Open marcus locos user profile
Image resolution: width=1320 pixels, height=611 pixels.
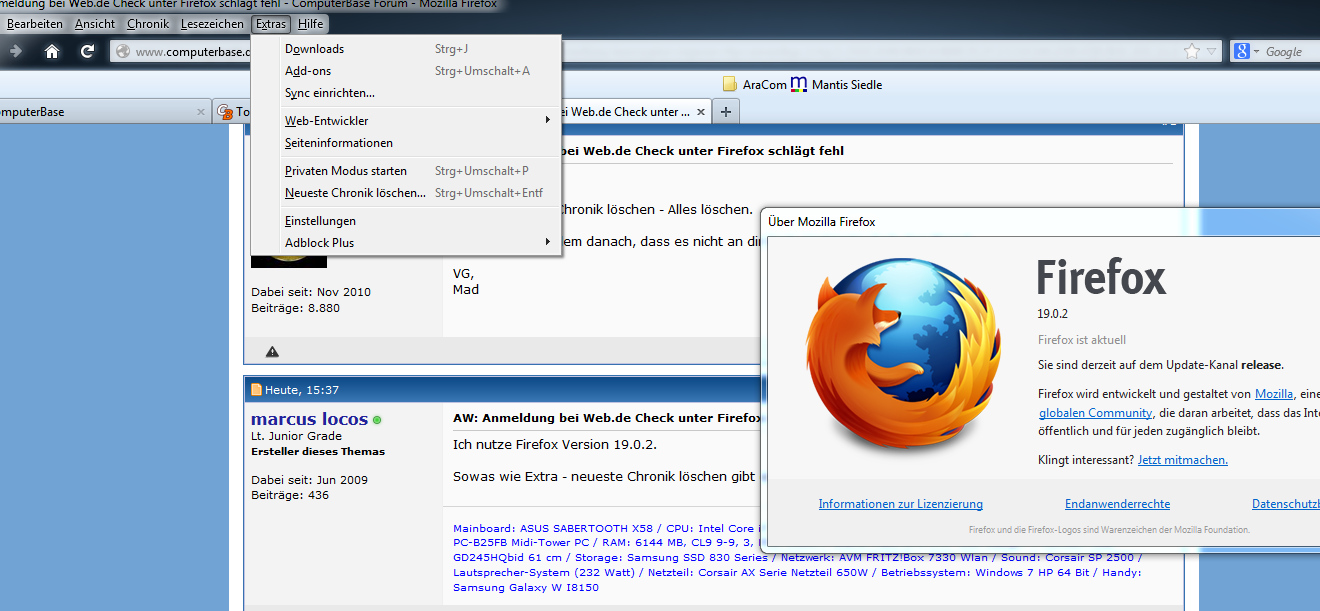coord(309,419)
